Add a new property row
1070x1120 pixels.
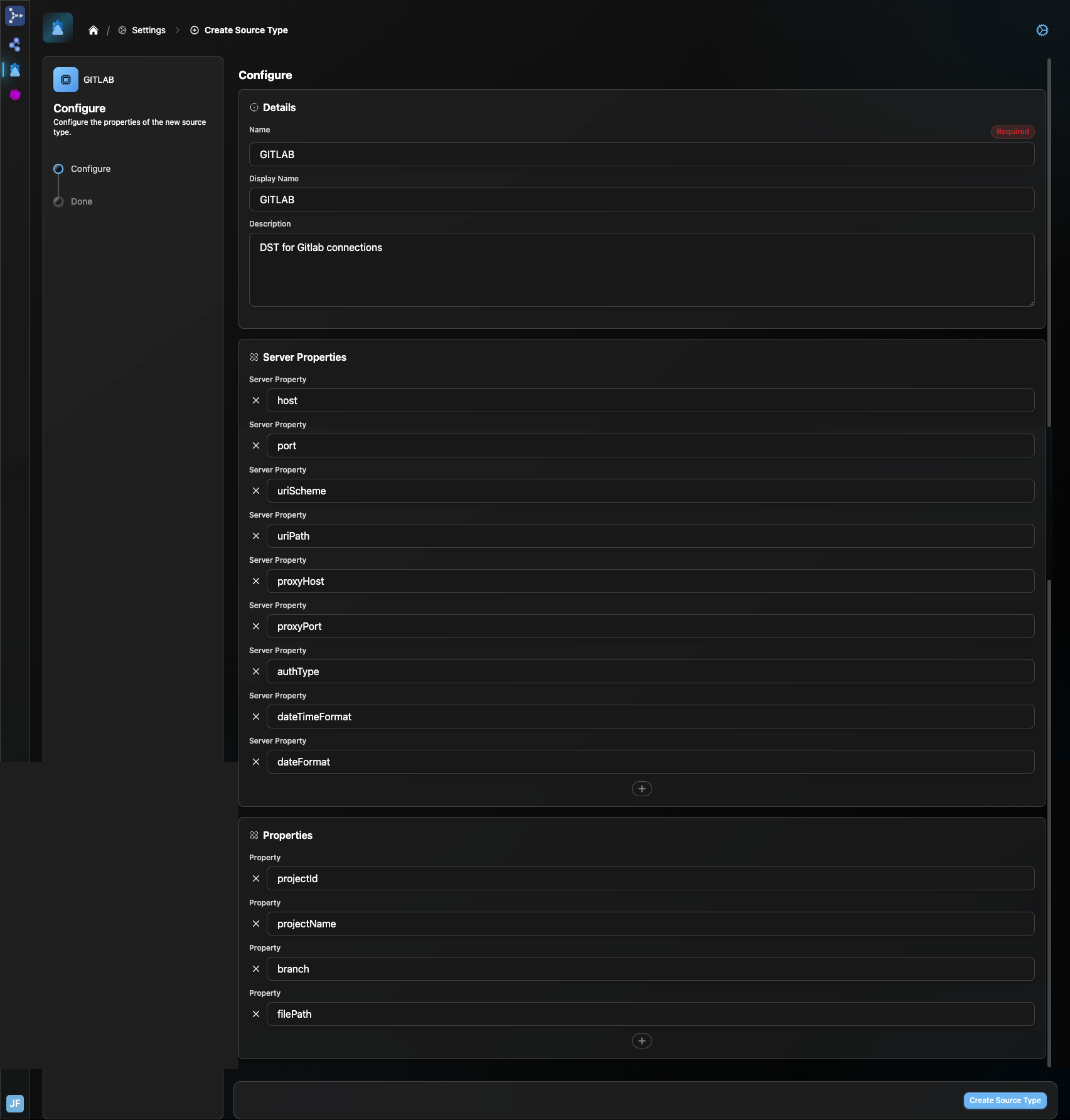pos(641,1041)
